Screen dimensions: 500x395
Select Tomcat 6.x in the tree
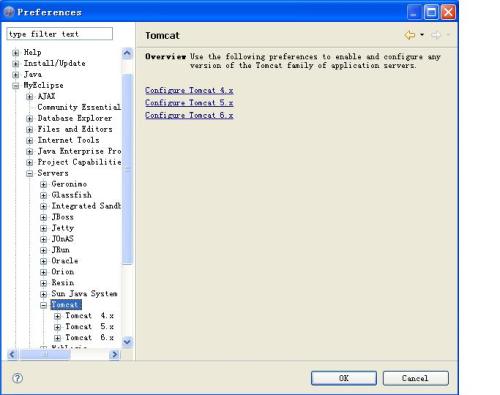(x=89, y=338)
